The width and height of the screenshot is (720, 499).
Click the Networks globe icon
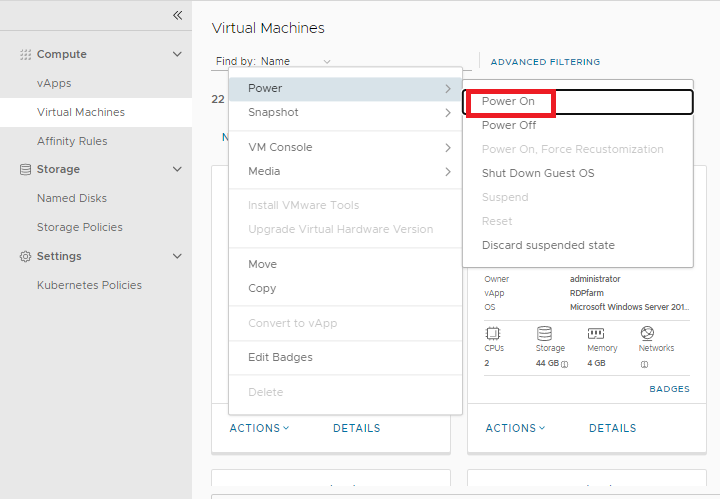(647, 333)
